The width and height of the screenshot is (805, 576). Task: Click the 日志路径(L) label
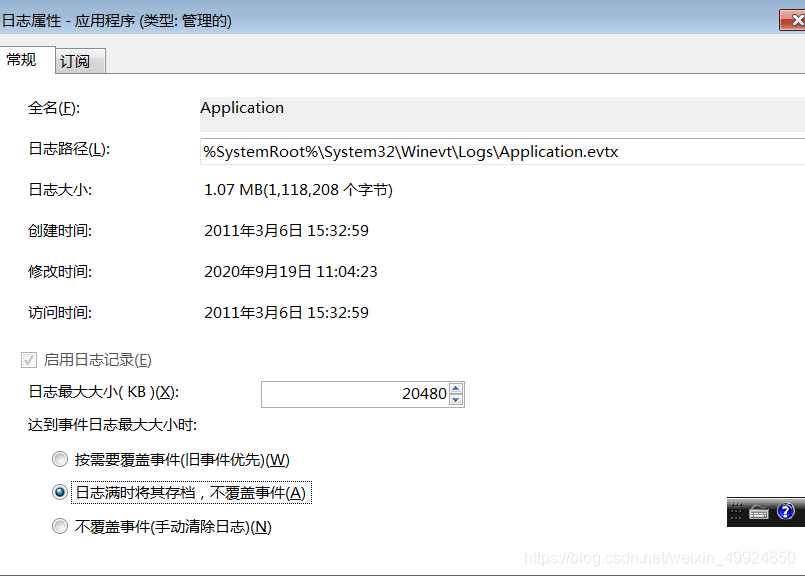(x=68, y=149)
